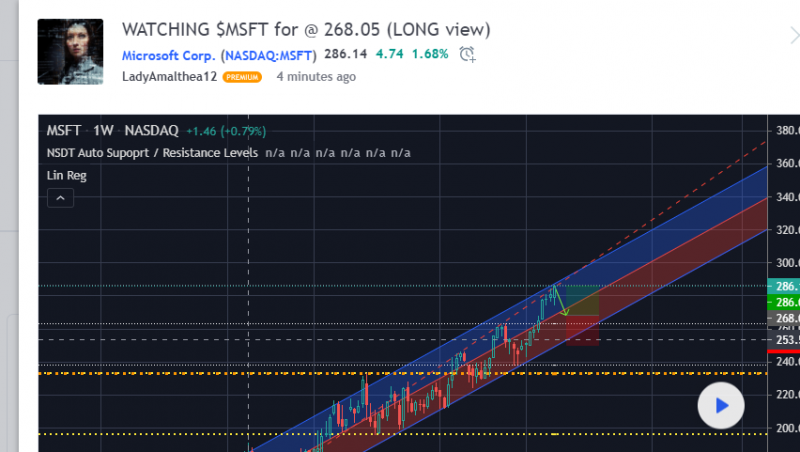Select the red stop-loss zone
800x452 pixels.
click(x=583, y=331)
